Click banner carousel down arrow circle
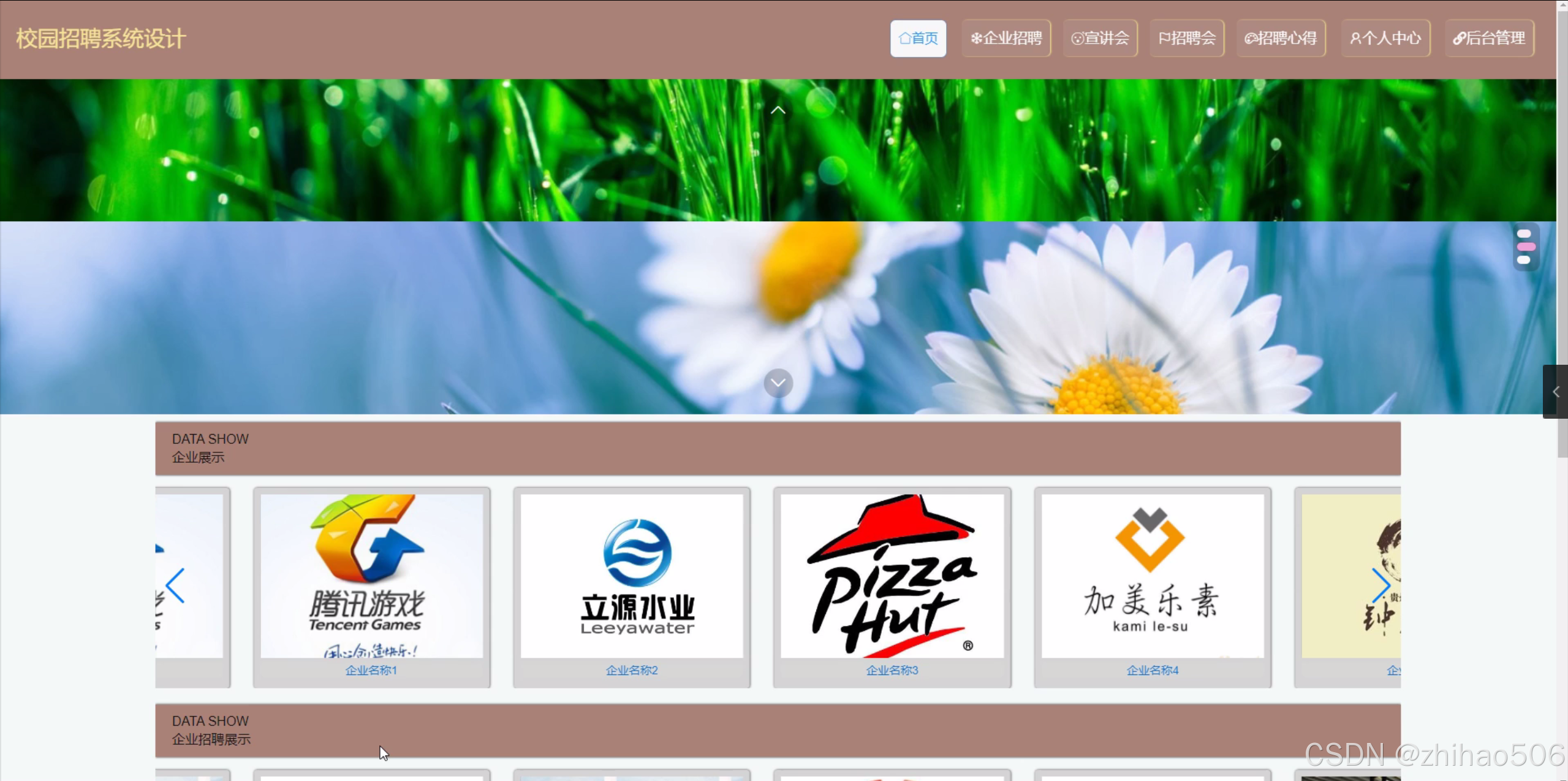 (x=778, y=383)
